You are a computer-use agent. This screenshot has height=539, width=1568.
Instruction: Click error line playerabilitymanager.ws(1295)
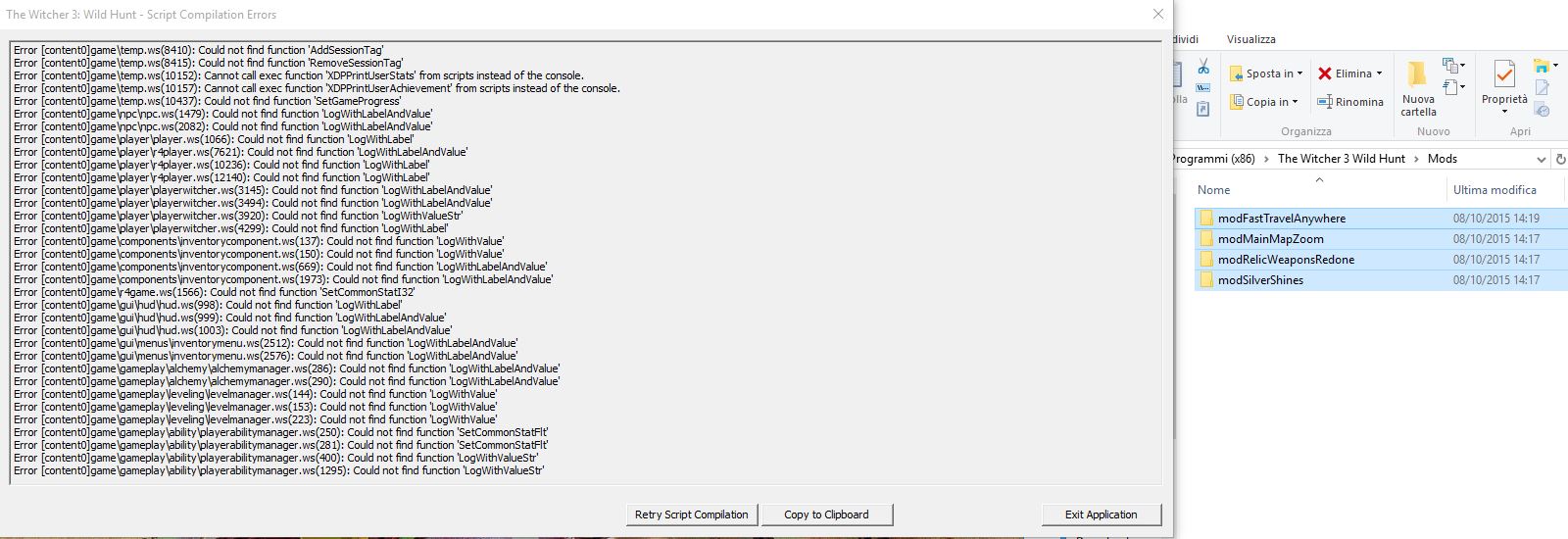tap(279, 470)
